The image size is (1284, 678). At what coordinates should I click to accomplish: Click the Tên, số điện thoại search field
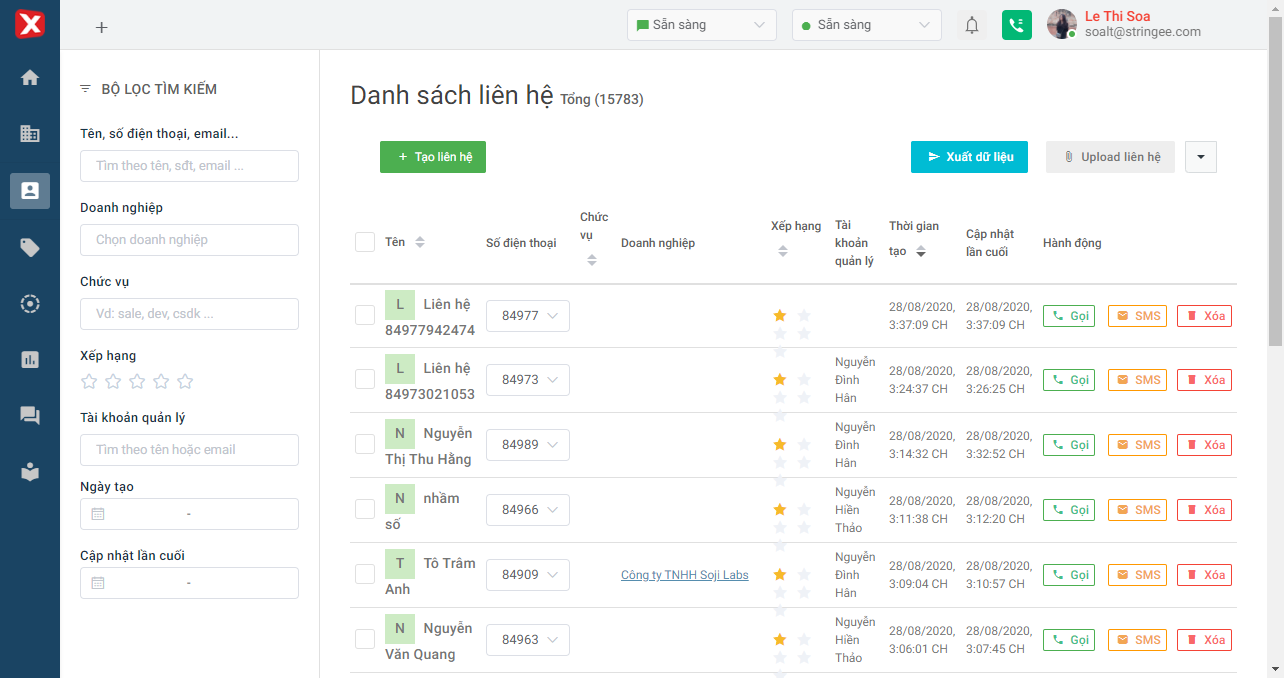(189, 166)
